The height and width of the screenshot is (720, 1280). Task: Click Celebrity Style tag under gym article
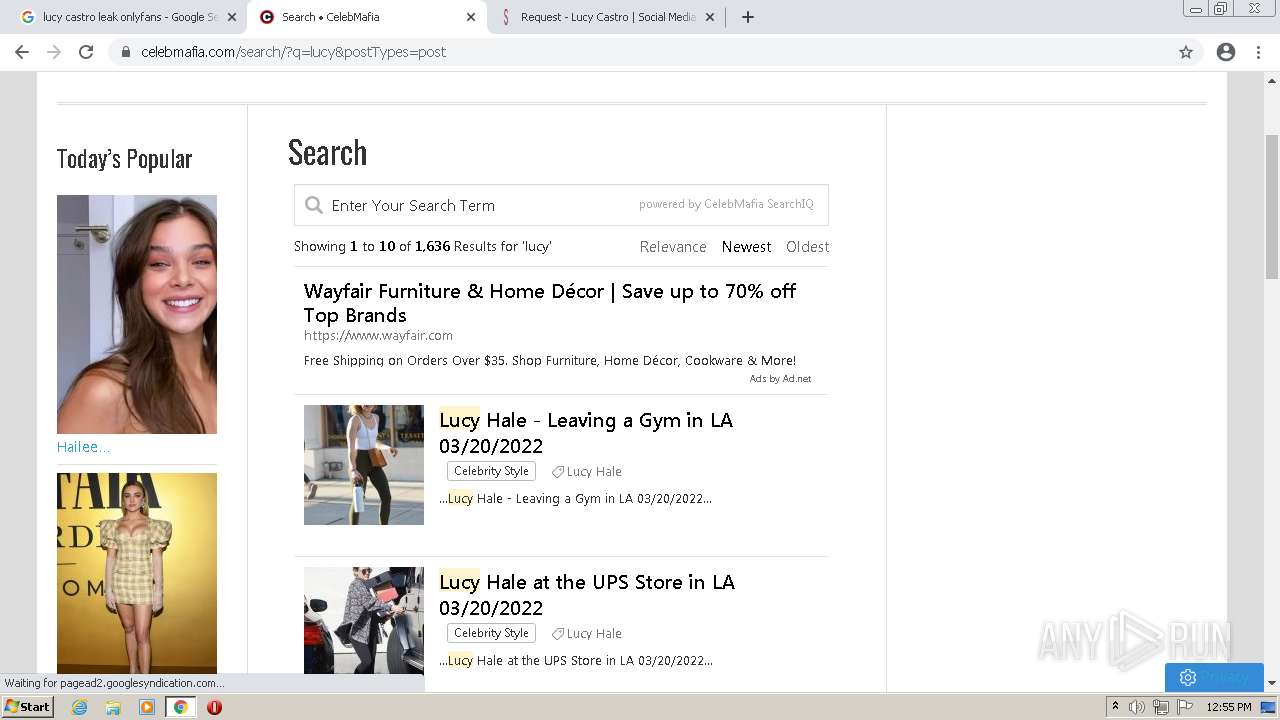491,471
